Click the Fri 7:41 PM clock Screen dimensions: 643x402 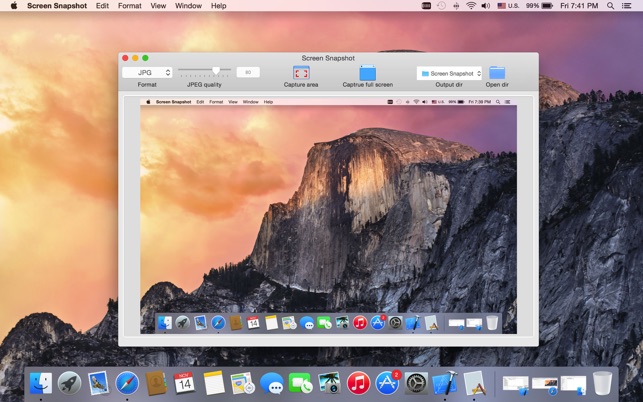coord(579,6)
